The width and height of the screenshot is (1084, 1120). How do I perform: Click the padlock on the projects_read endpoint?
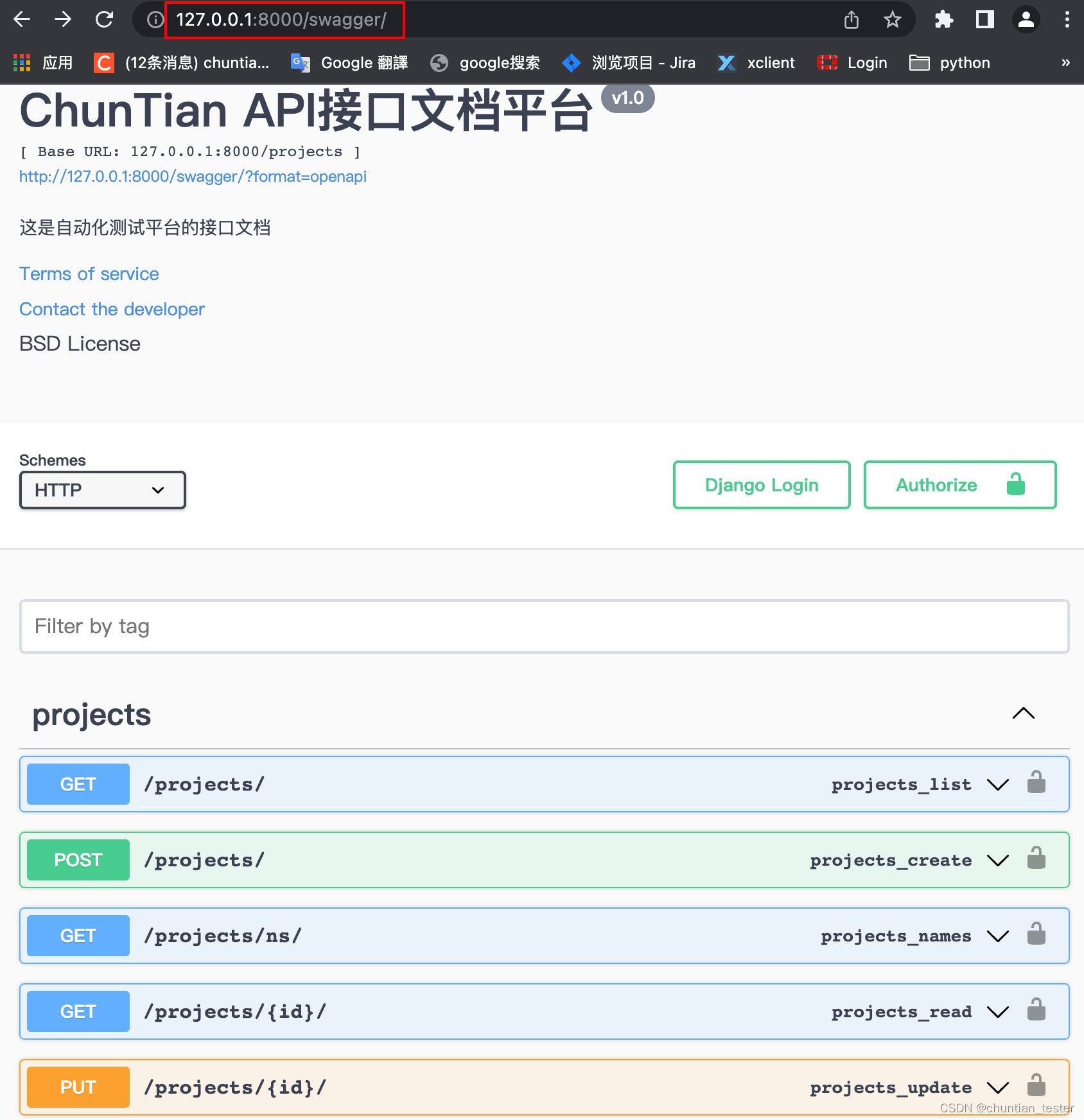coord(1036,1011)
